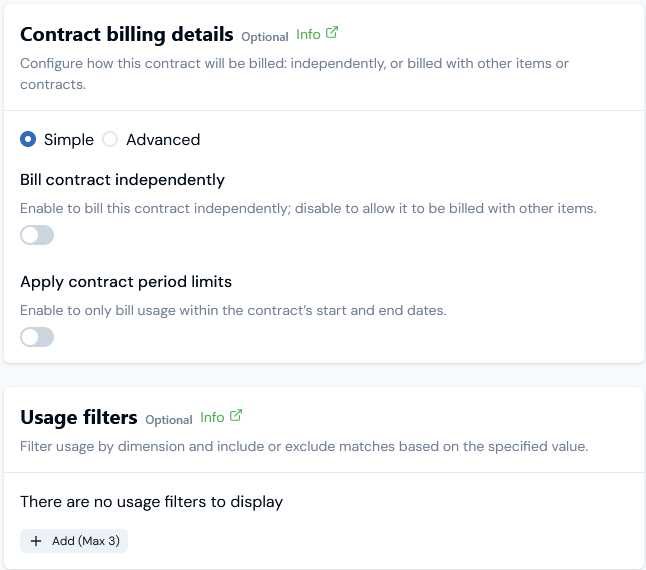Turn on Apply contract period limits switch
646x570 pixels.
coord(37,337)
